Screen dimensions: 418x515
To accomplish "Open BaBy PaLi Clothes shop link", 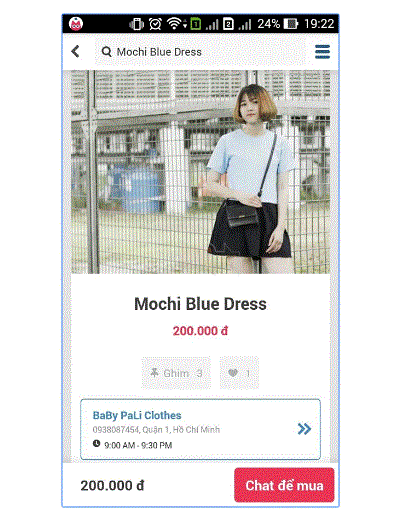I will point(137,415).
